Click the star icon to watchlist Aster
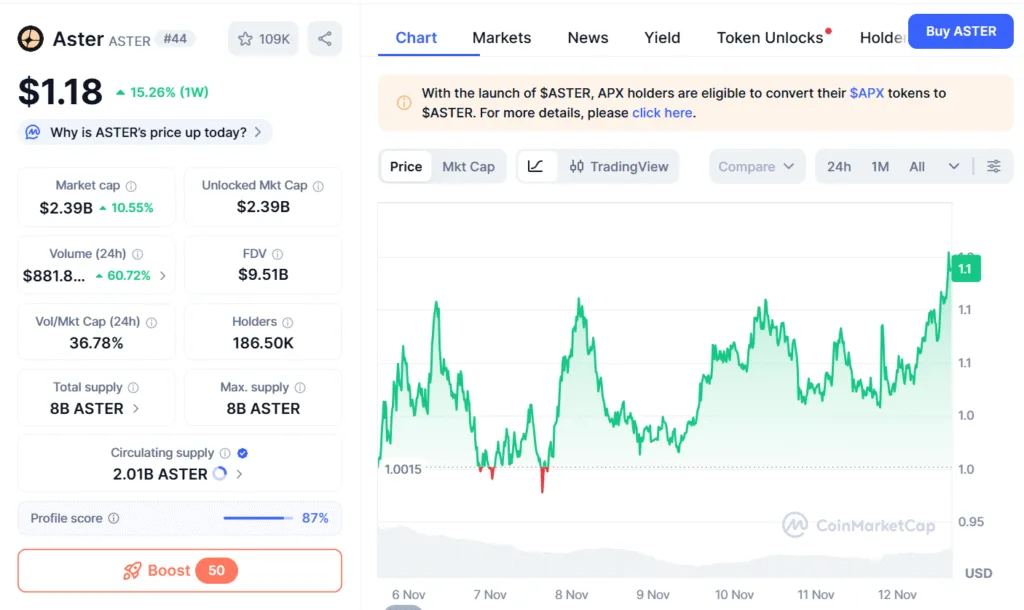This screenshot has height=610, width=1024. coord(246,38)
